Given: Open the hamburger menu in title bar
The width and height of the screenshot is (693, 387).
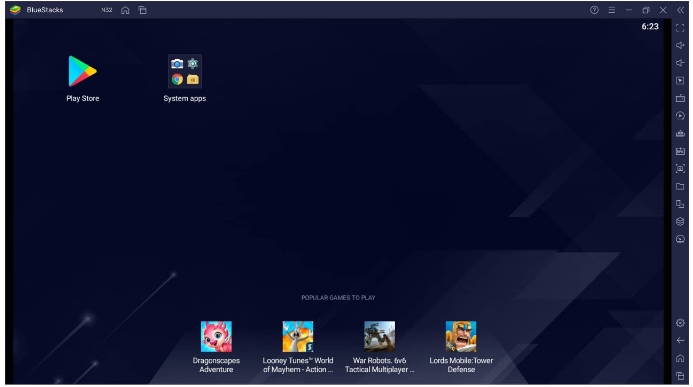Looking at the screenshot, I should click(612, 10).
